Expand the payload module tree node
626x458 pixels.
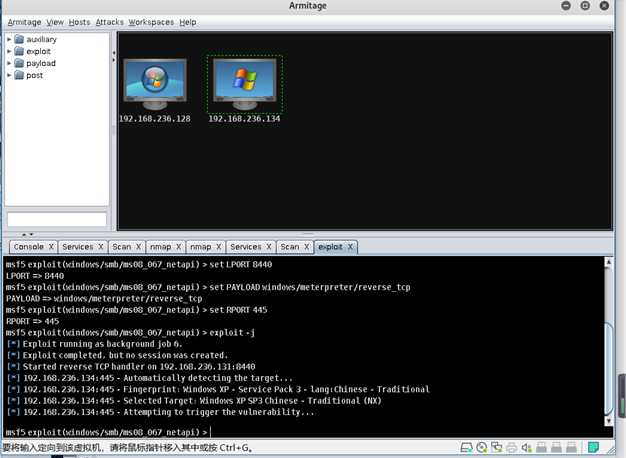click(9, 63)
